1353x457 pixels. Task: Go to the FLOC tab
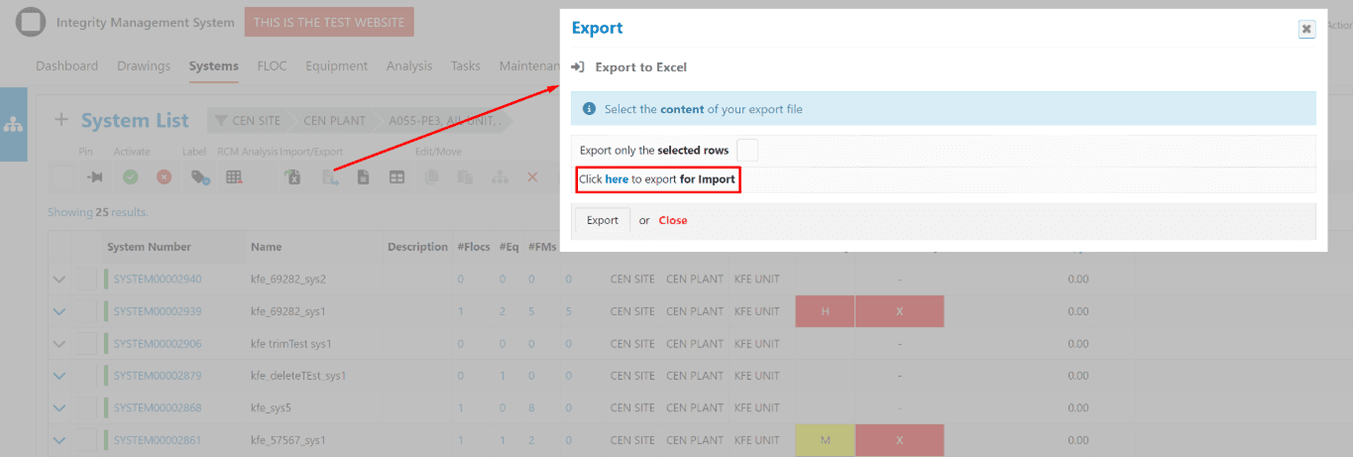point(272,66)
